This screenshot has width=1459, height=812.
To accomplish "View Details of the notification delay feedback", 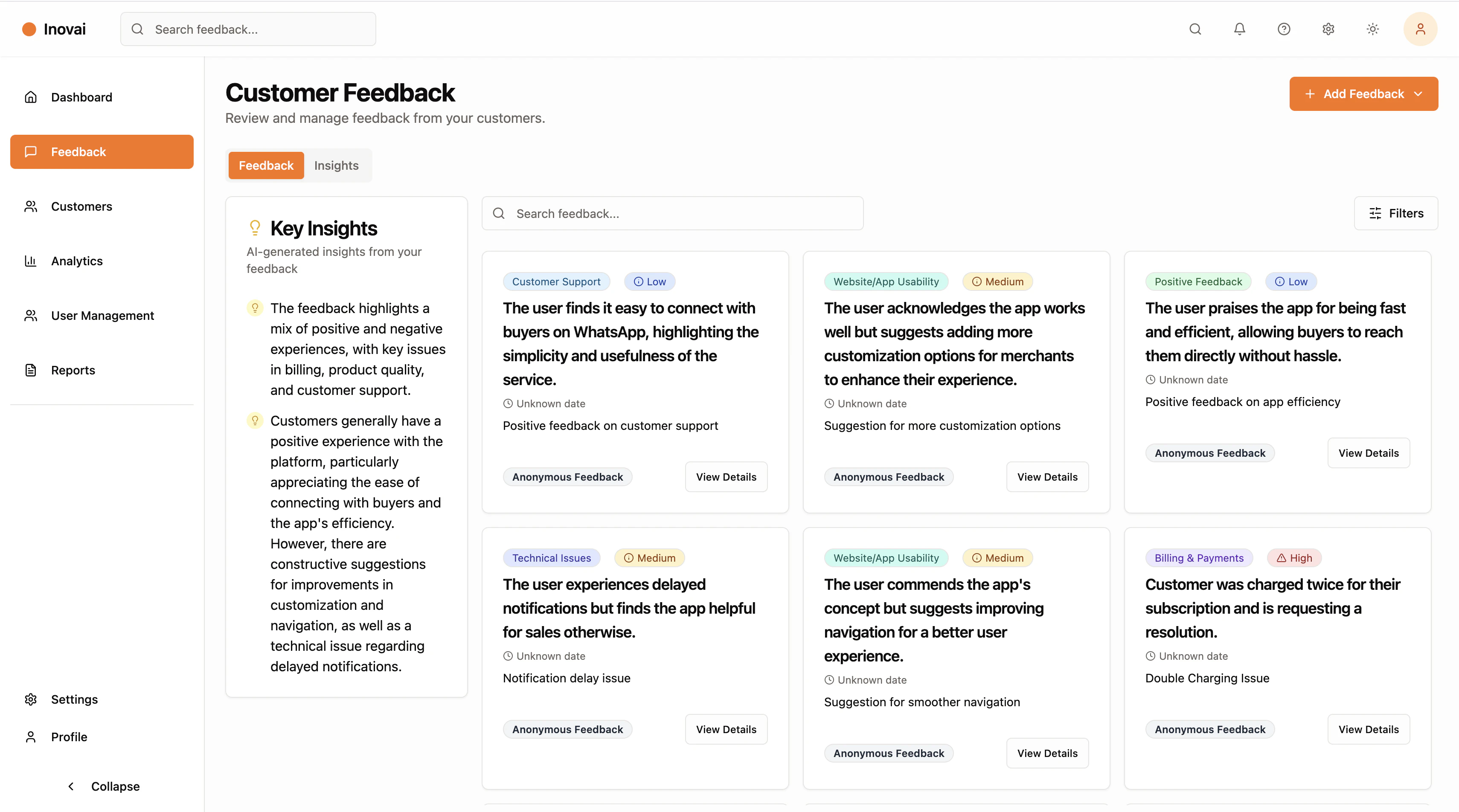I will (x=726, y=729).
